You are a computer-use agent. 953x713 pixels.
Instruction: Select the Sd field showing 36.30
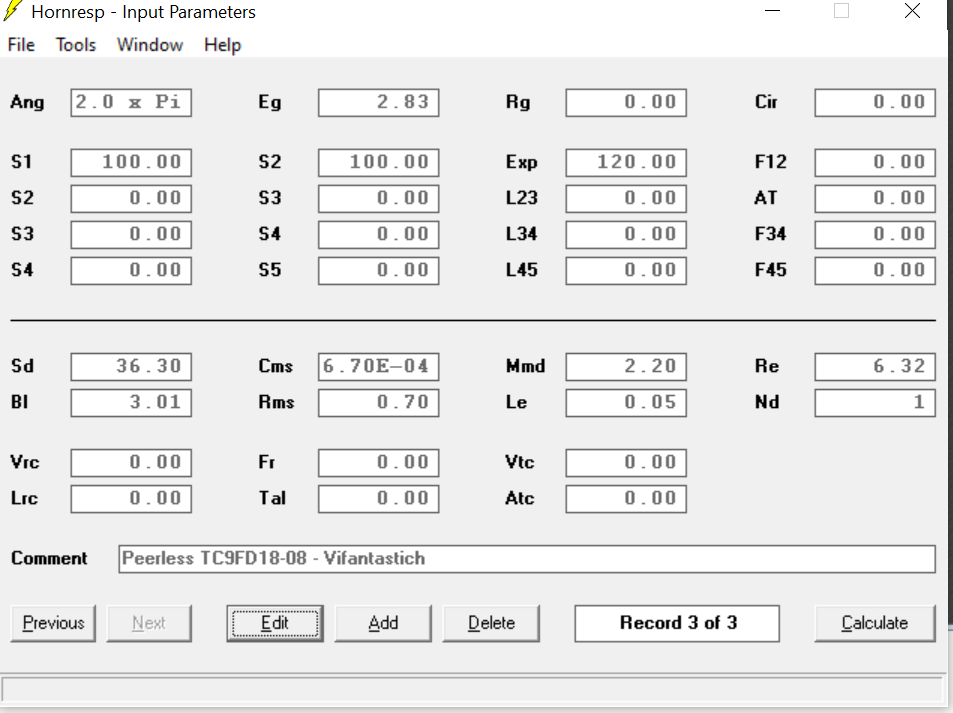[131, 367]
